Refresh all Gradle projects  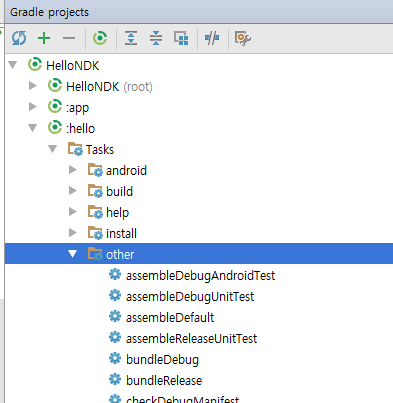click(19, 38)
